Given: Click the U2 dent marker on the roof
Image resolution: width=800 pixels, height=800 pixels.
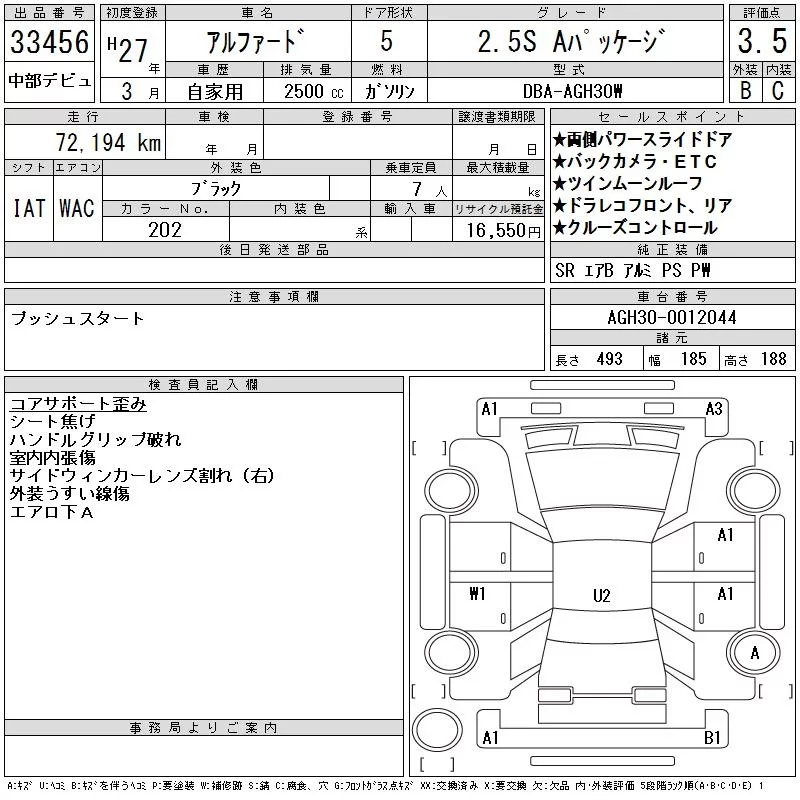Looking at the screenshot, I should point(601,595).
